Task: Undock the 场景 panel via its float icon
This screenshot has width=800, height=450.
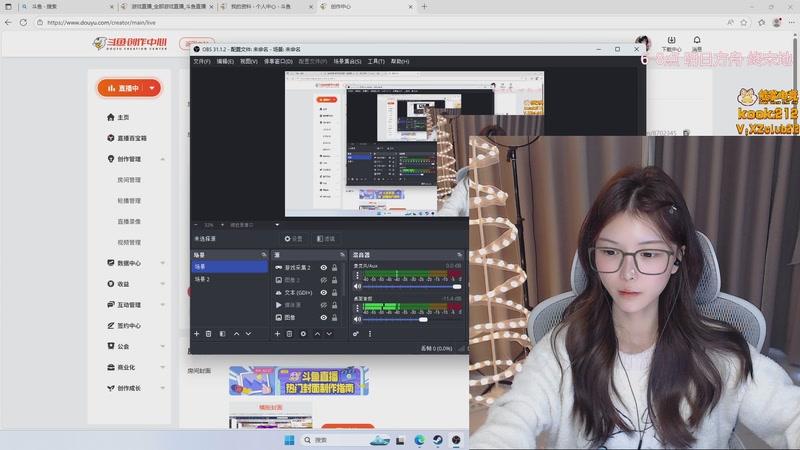Action: [x=264, y=255]
